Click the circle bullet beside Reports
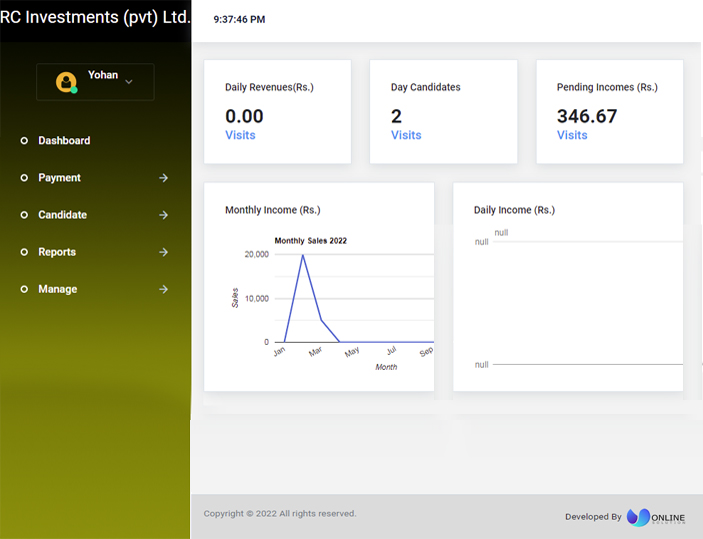 pyautogui.click(x=24, y=252)
